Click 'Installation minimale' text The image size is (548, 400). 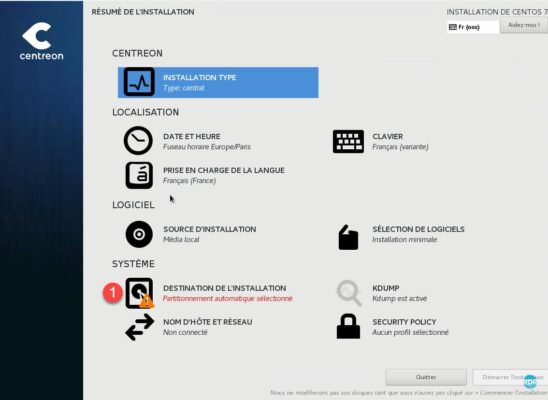tap(405, 240)
